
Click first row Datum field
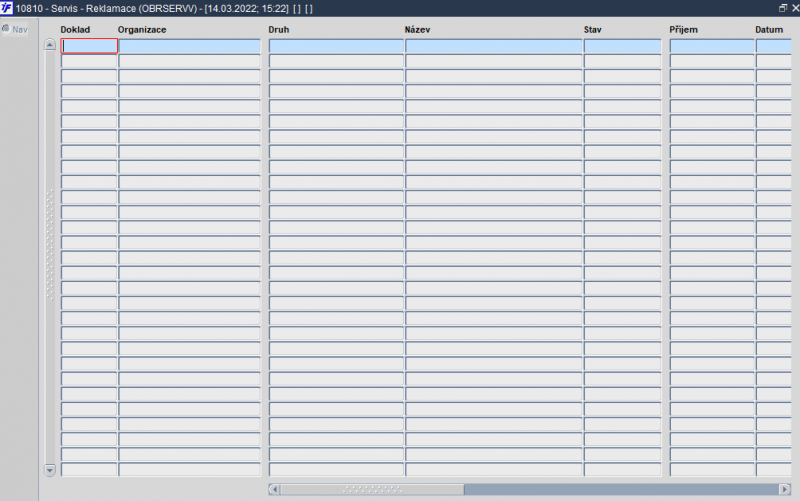773,46
